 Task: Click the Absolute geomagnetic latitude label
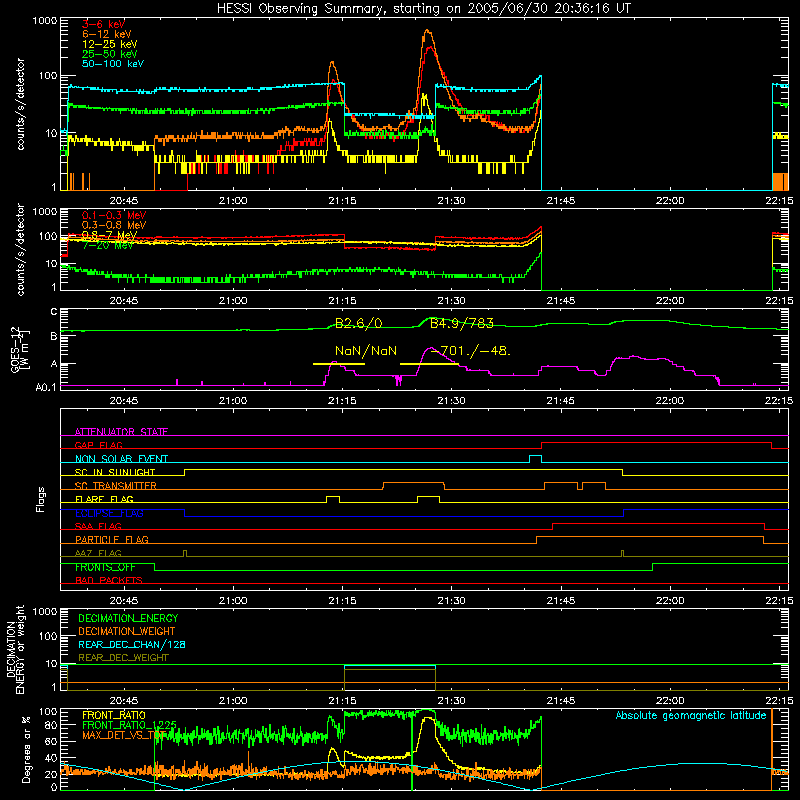[691, 715]
